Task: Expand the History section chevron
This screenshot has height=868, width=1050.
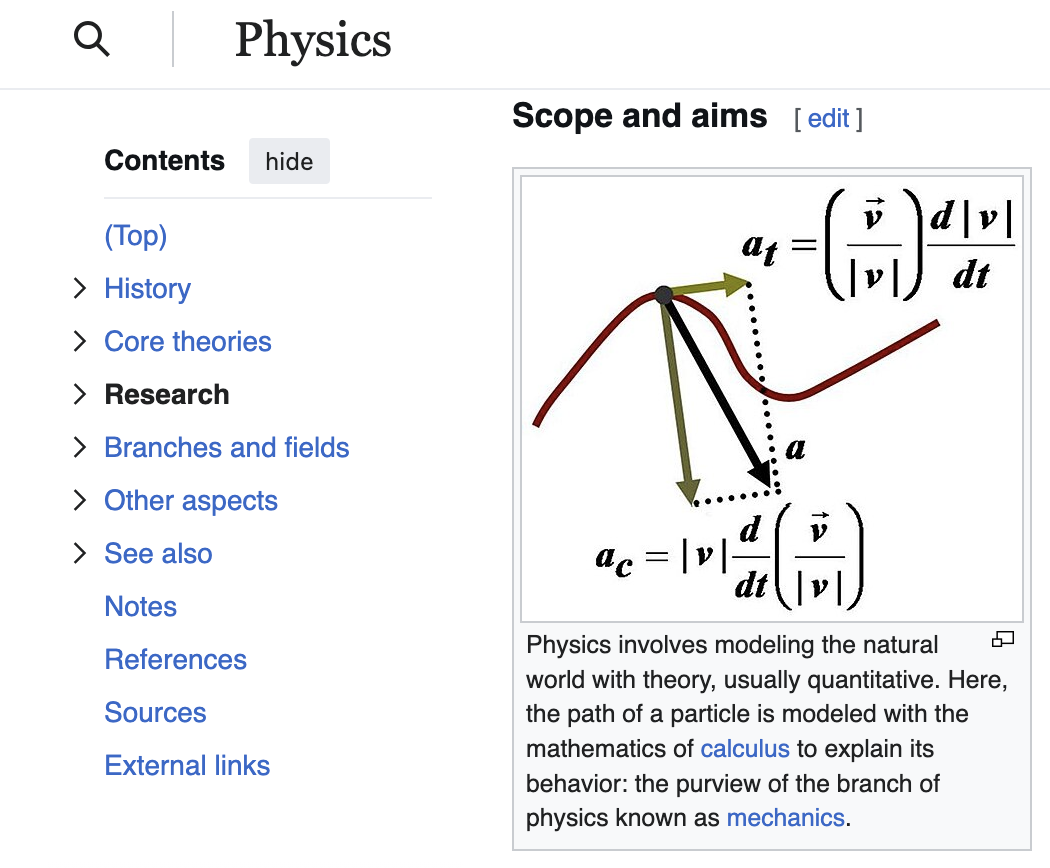Action: [x=80, y=288]
